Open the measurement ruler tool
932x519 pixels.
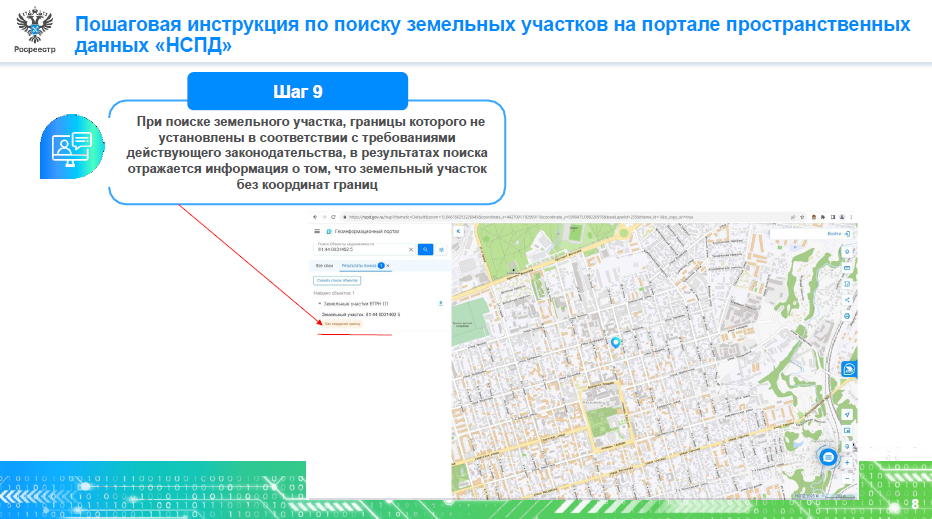tap(847, 268)
